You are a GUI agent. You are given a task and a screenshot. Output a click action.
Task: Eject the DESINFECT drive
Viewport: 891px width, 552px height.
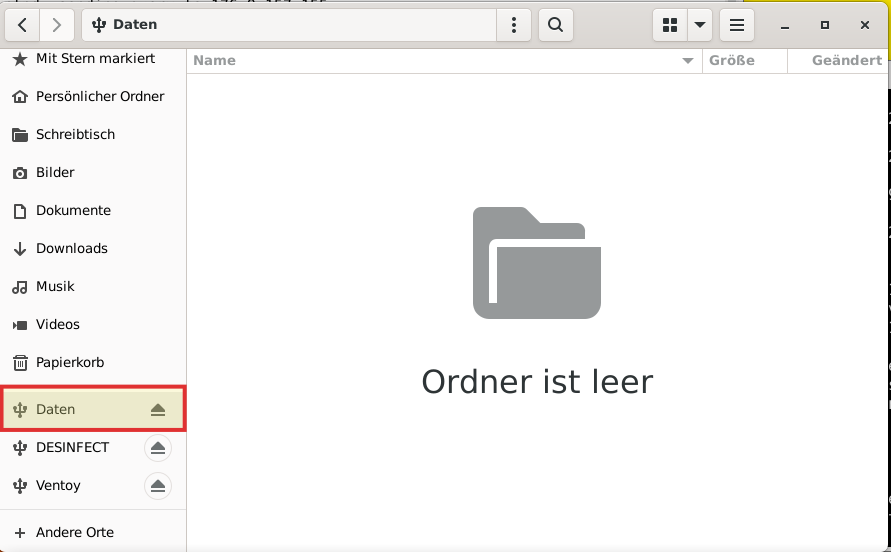[x=158, y=448]
